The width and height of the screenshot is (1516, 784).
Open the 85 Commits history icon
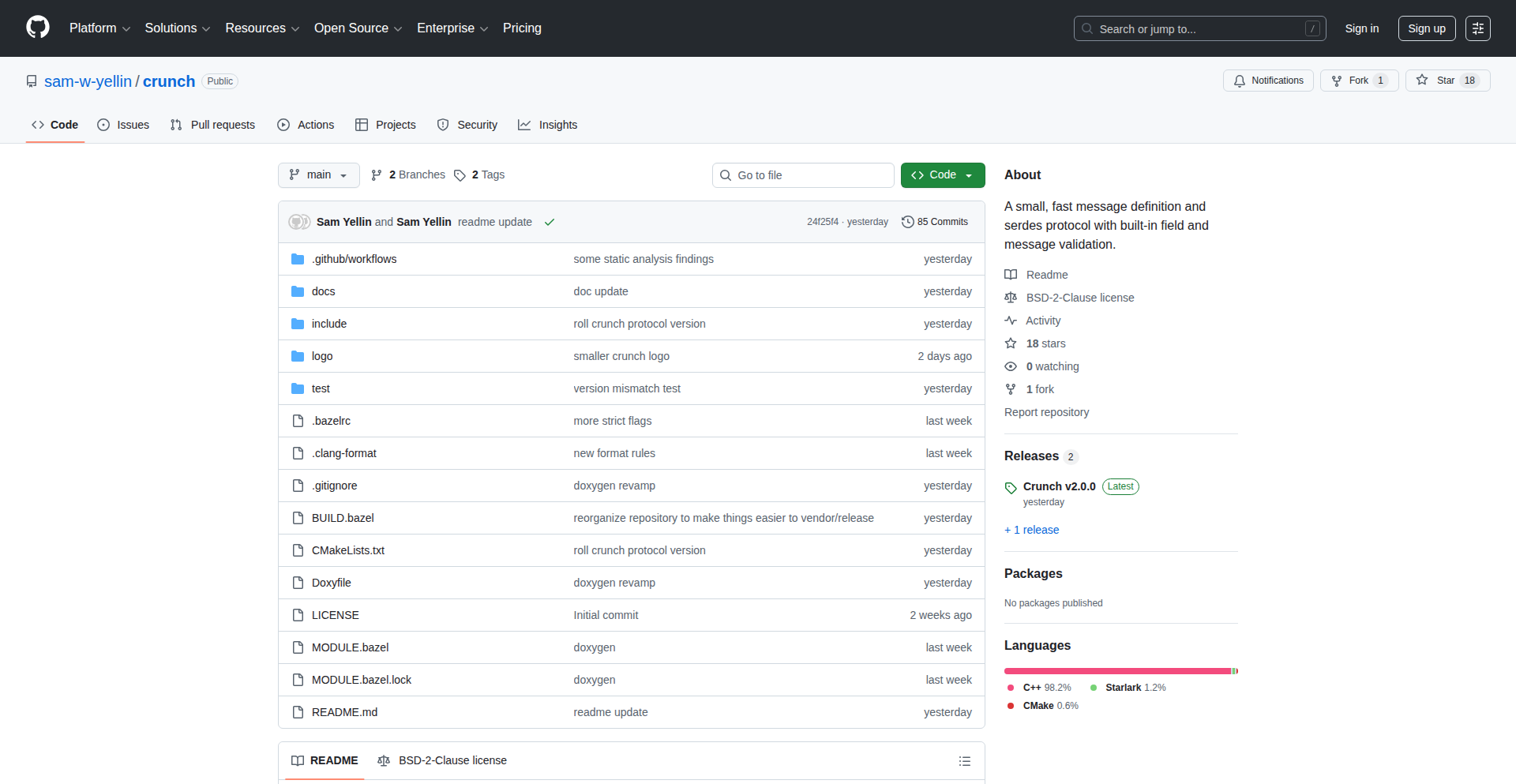907,222
